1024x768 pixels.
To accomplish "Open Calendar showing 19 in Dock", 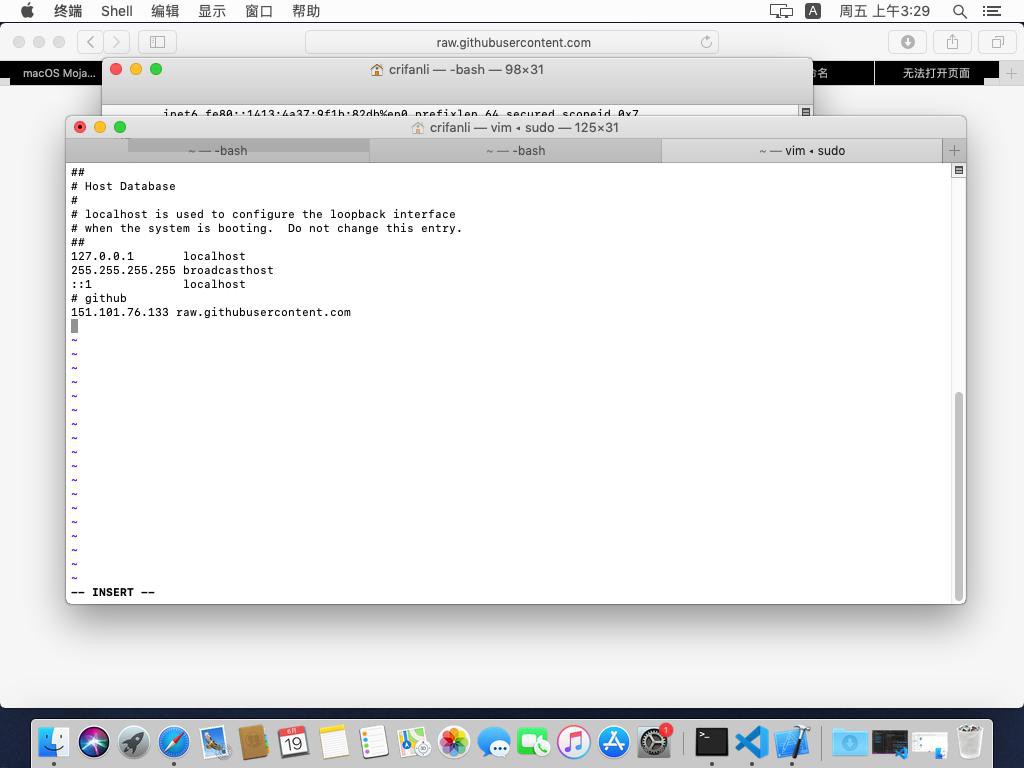I will (x=294, y=743).
